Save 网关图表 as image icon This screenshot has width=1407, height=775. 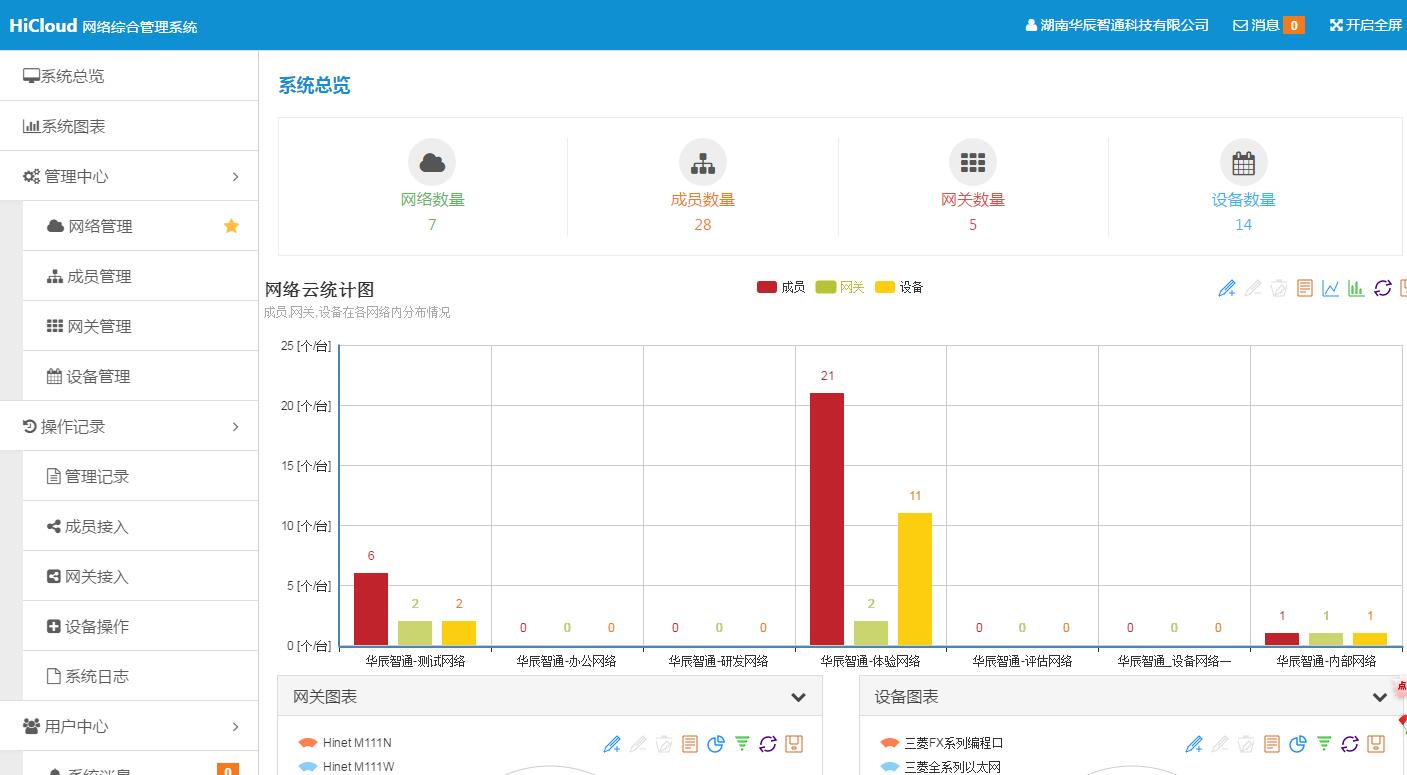794,744
